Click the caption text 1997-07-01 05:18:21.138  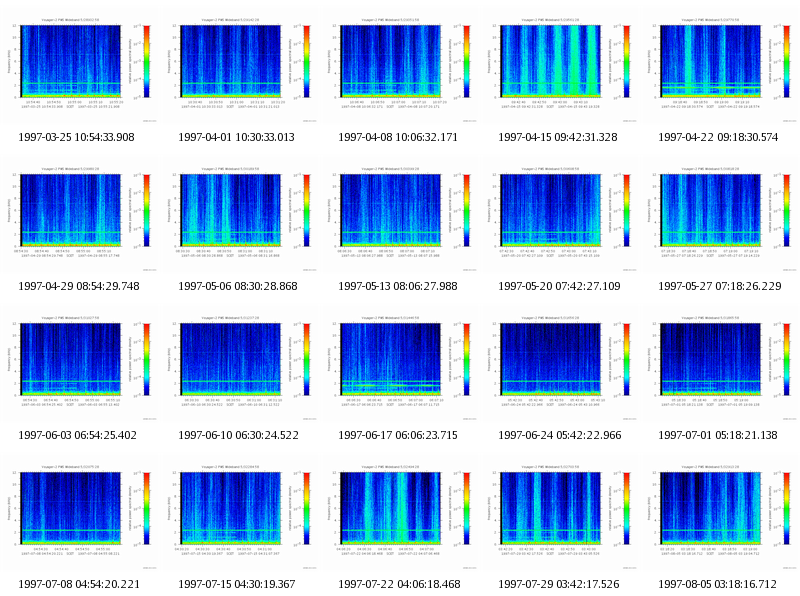pos(718,435)
